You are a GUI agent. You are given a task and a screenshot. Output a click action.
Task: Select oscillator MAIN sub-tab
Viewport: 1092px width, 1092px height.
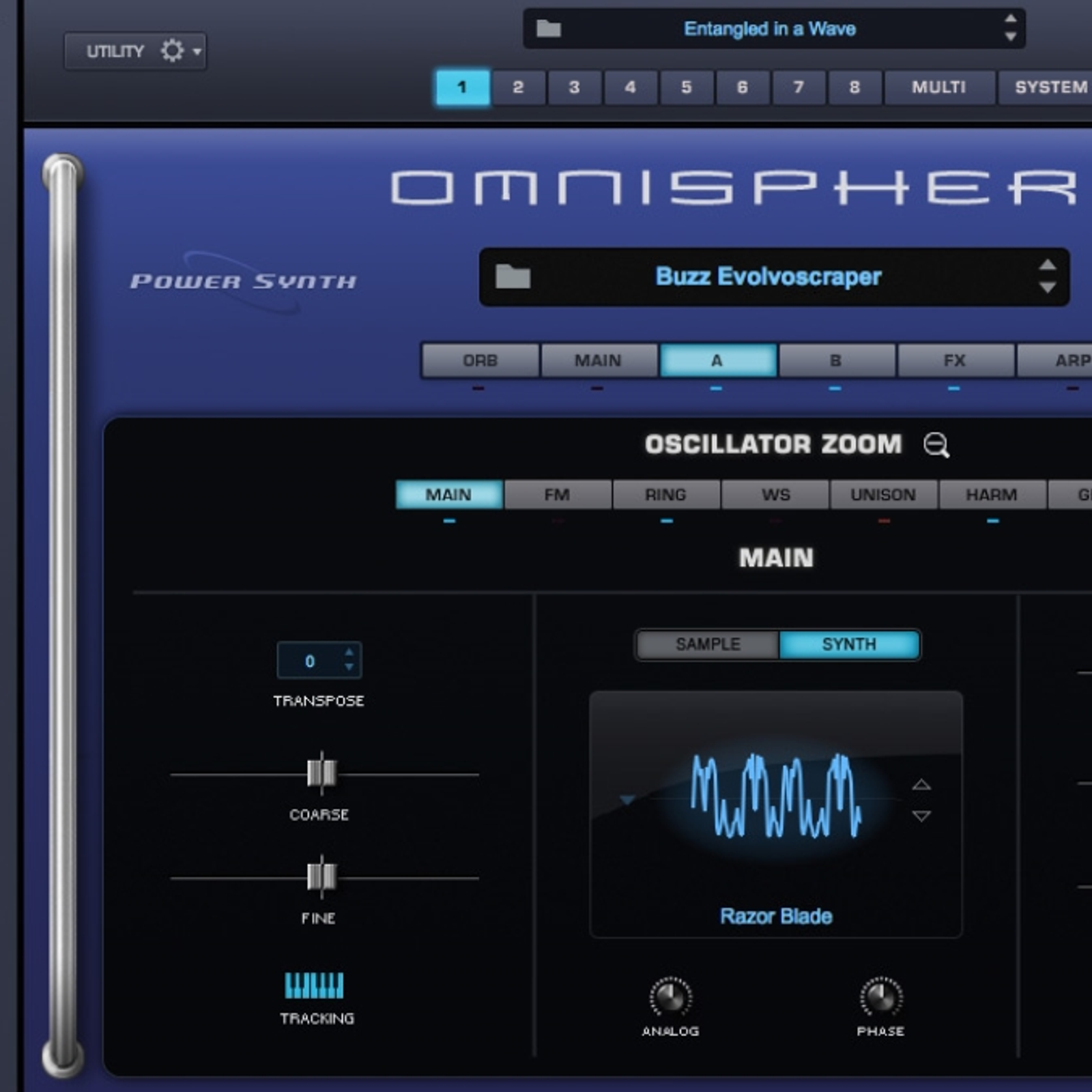(448, 494)
